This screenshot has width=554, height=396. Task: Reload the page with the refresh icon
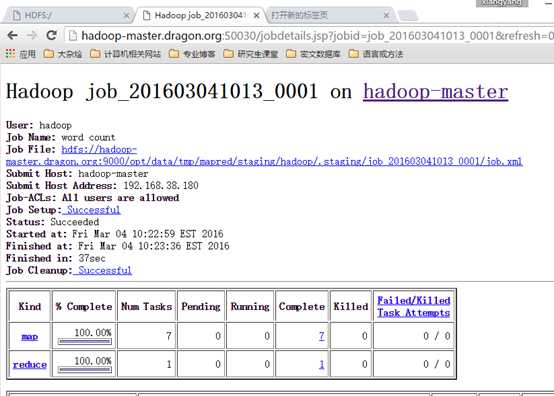(x=52, y=35)
